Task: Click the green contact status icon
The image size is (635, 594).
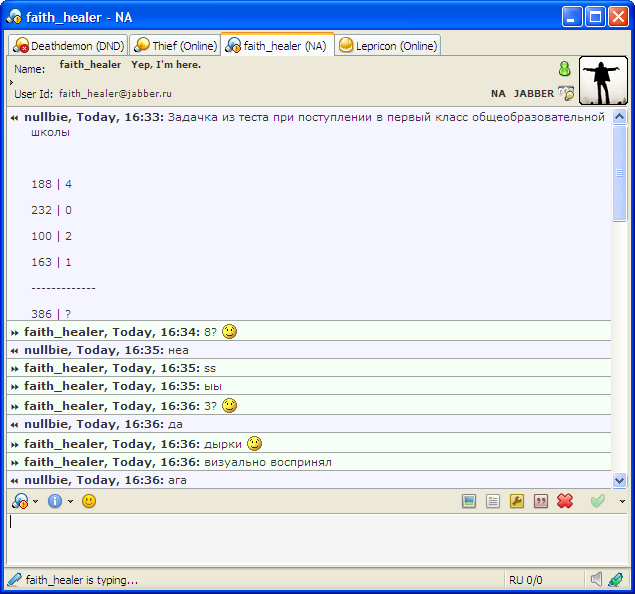Action: [564, 69]
